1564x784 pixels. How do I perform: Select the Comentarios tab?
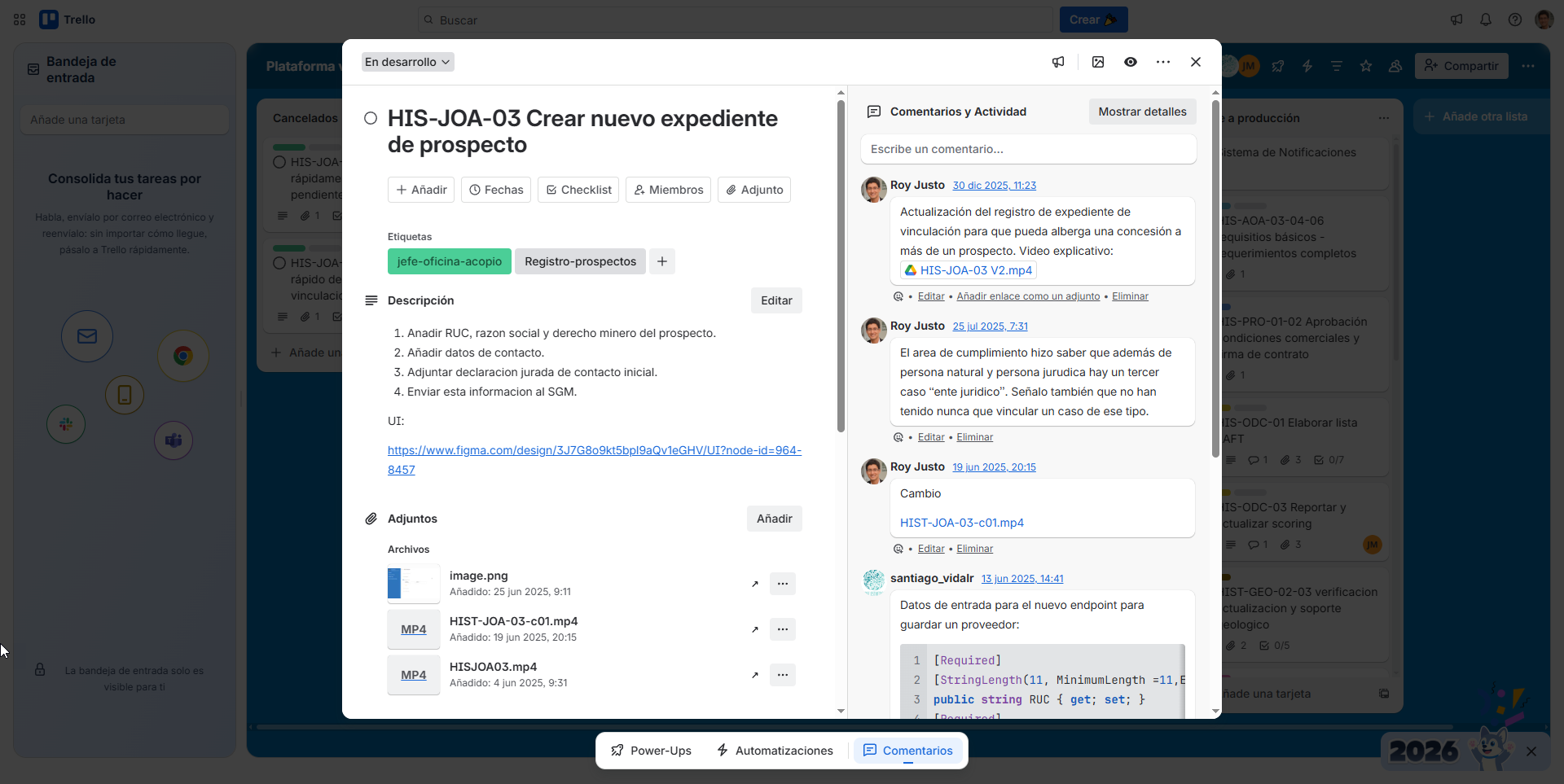click(908, 751)
